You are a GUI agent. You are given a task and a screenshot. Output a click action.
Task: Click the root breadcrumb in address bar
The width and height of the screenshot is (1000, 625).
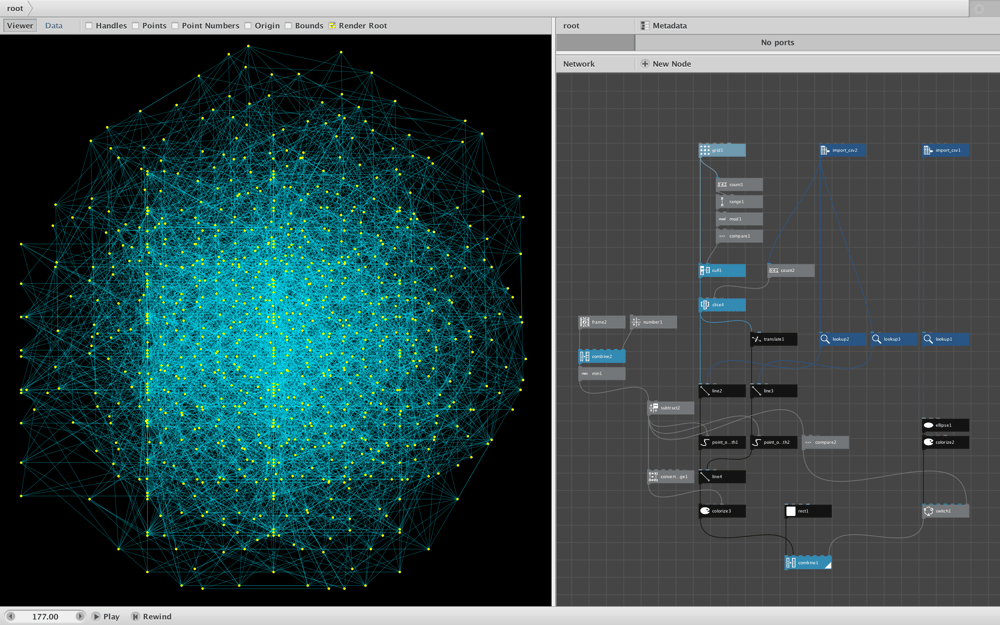tap(15, 8)
